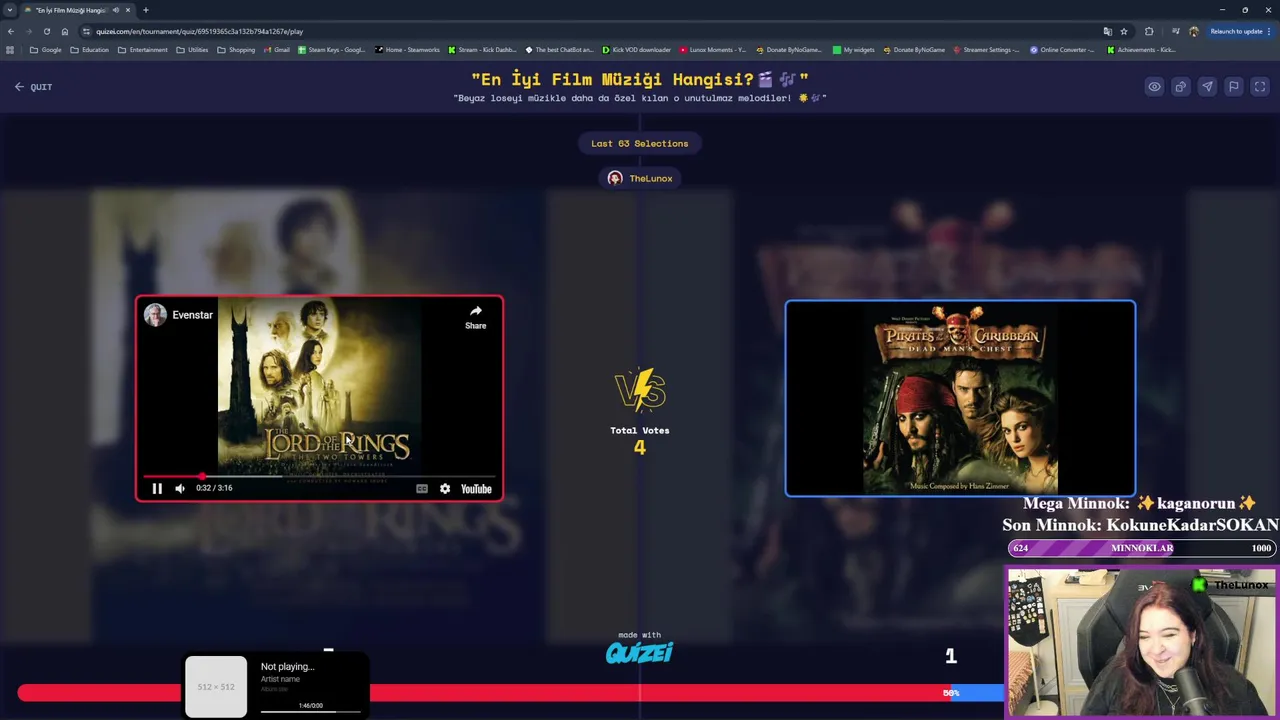The image size is (1280, 720).
Task: Bookmark this page with the star icon
Action: pyautogui.click(x=1124, y=31)
